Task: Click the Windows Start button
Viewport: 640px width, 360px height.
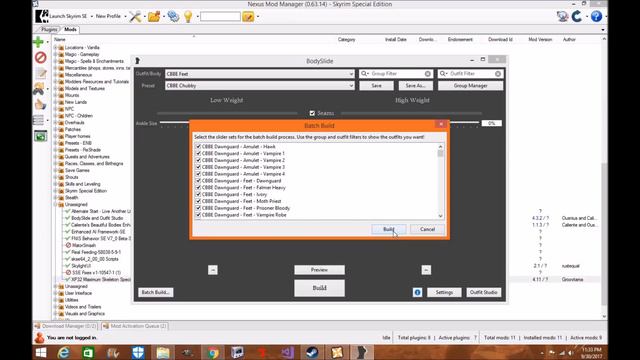Action: [x=41, y=353]
